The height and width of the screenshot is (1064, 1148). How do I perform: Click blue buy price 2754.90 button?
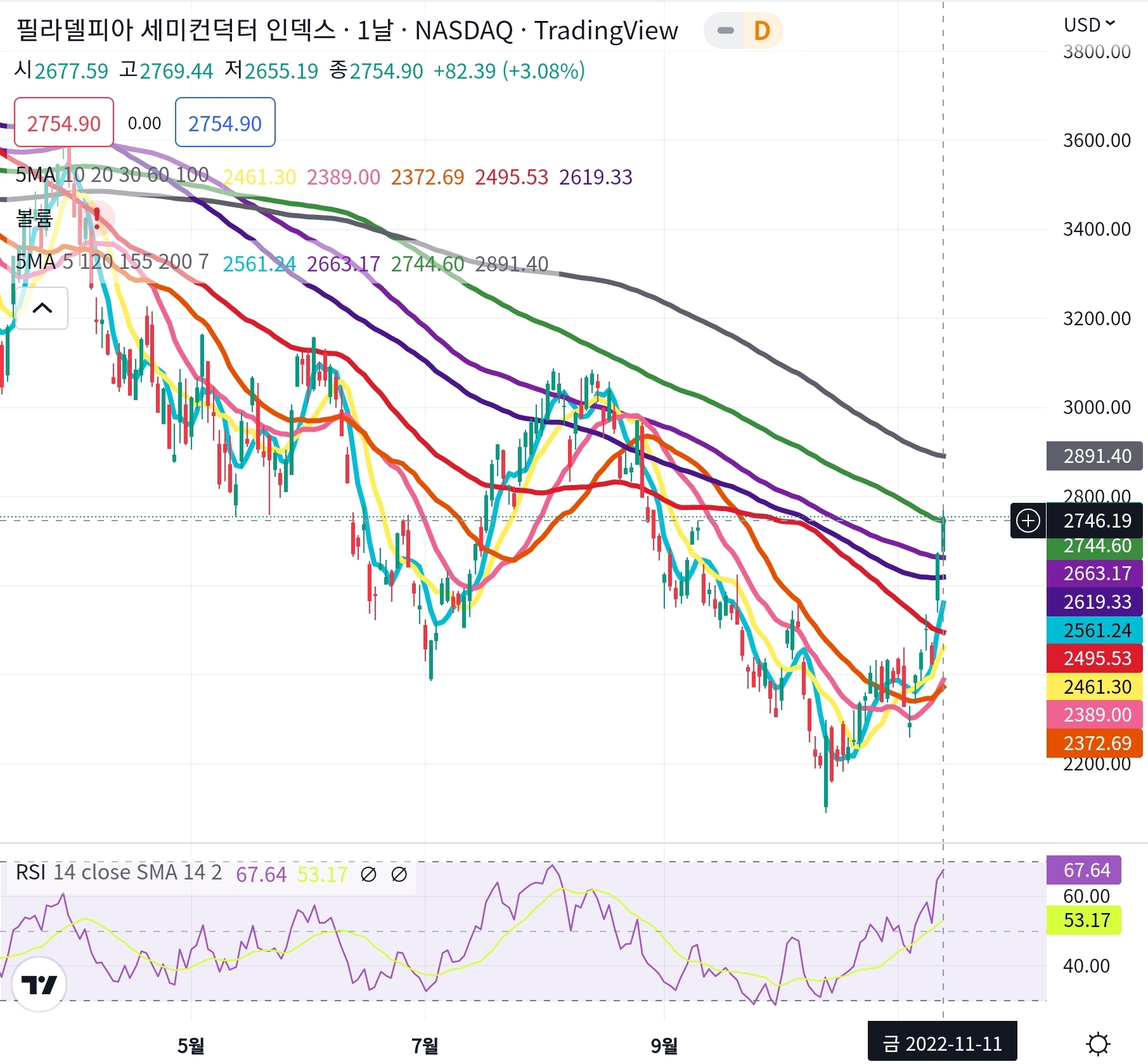point(225,122)
